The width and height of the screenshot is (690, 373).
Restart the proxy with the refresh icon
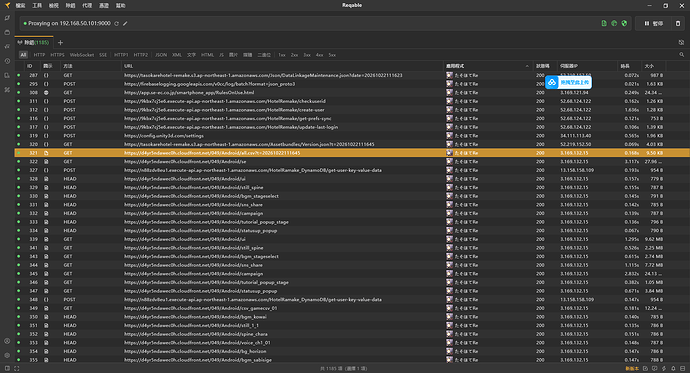(117, 23)
